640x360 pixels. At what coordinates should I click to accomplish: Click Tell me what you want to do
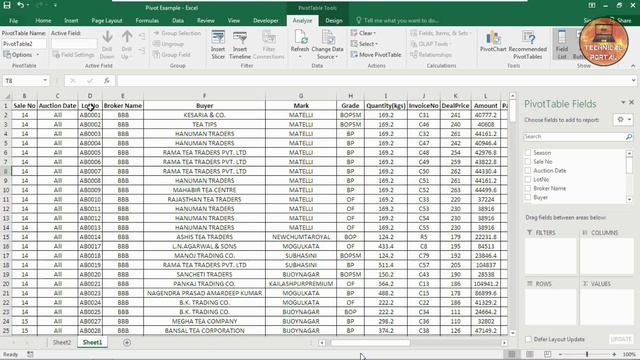(397, 20)
